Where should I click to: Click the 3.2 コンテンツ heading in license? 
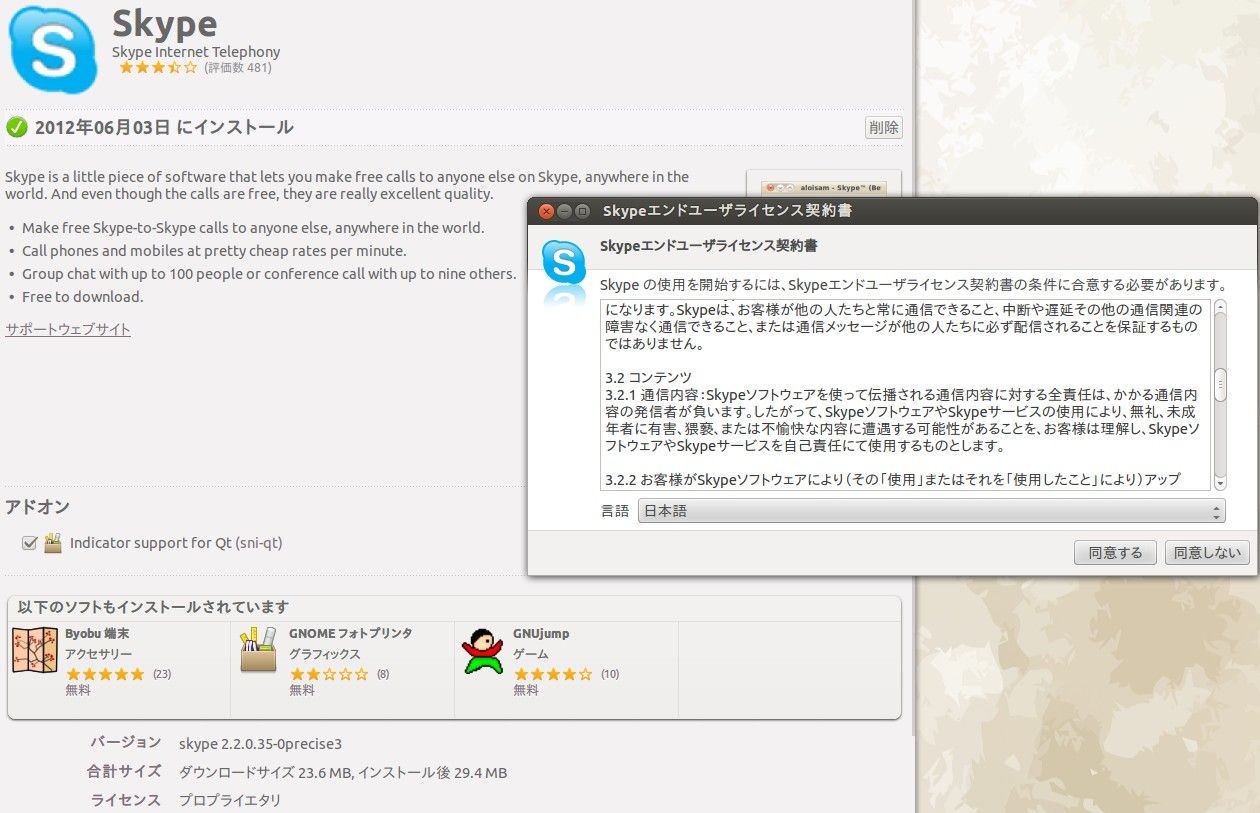point(648,377)
